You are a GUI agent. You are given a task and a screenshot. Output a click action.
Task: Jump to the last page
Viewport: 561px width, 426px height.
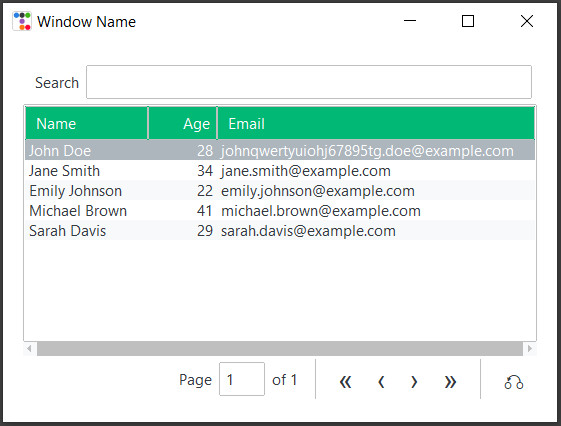click(450, 382)
